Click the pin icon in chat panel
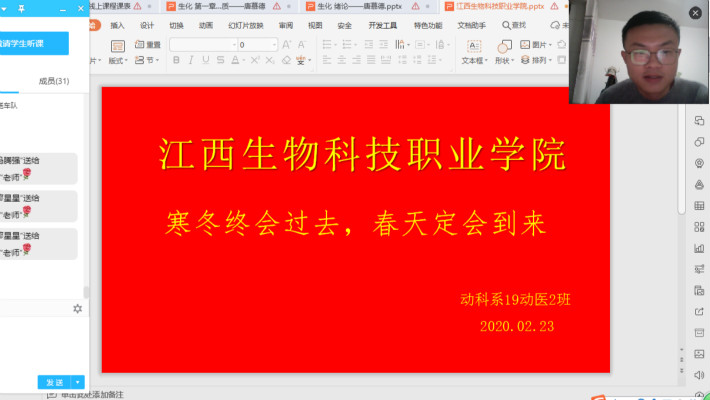This screenshot has height=400, width=710. 22,7
